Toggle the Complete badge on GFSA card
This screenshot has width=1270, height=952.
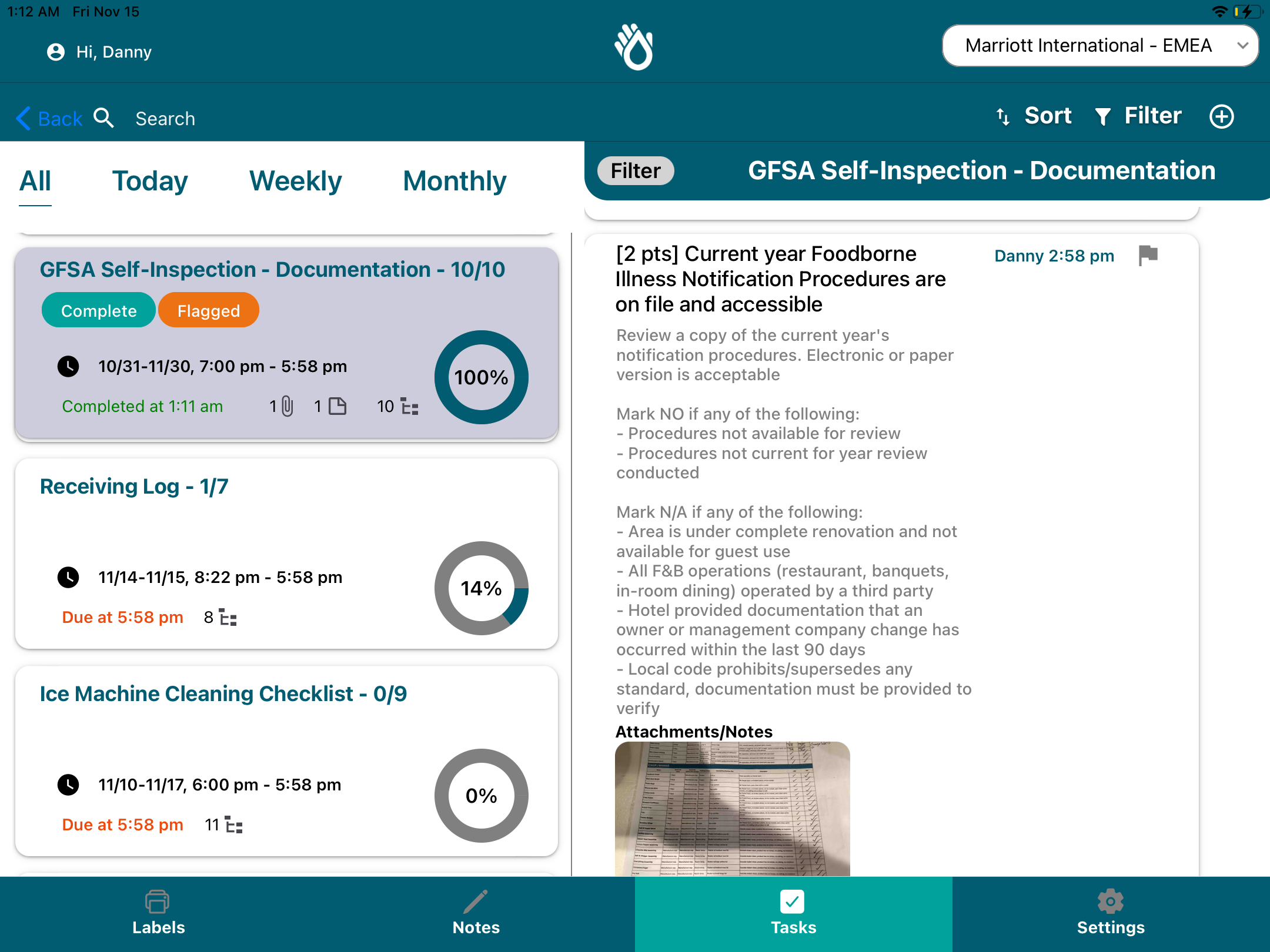pos(99,310)
